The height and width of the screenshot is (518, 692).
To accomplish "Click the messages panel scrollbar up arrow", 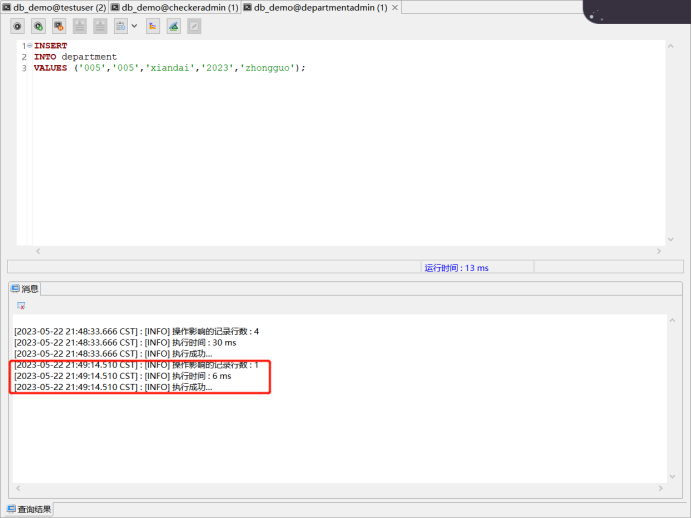I will [673, 320].
